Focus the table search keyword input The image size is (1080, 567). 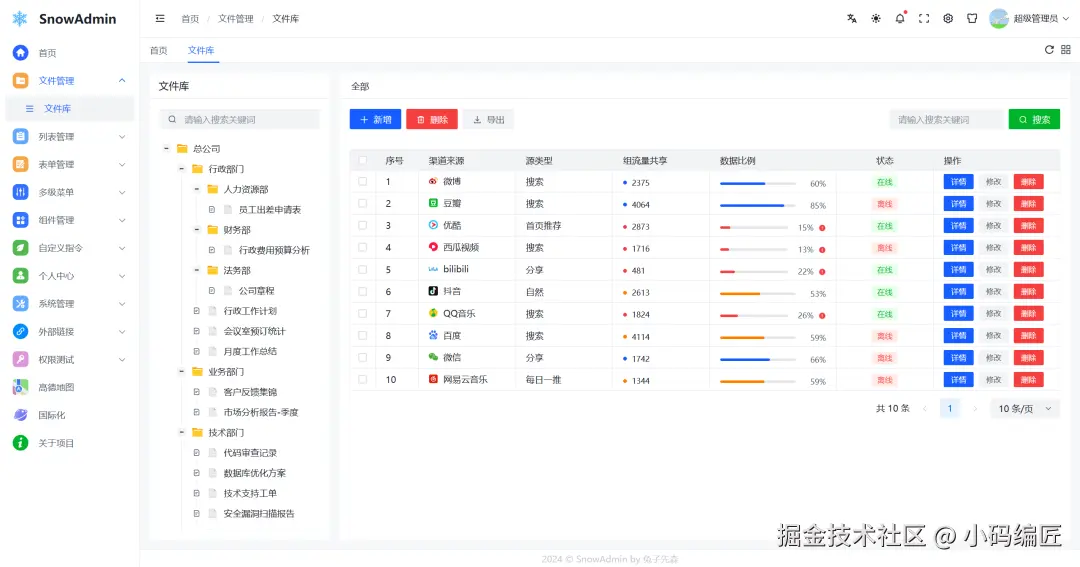coord(948,119)
